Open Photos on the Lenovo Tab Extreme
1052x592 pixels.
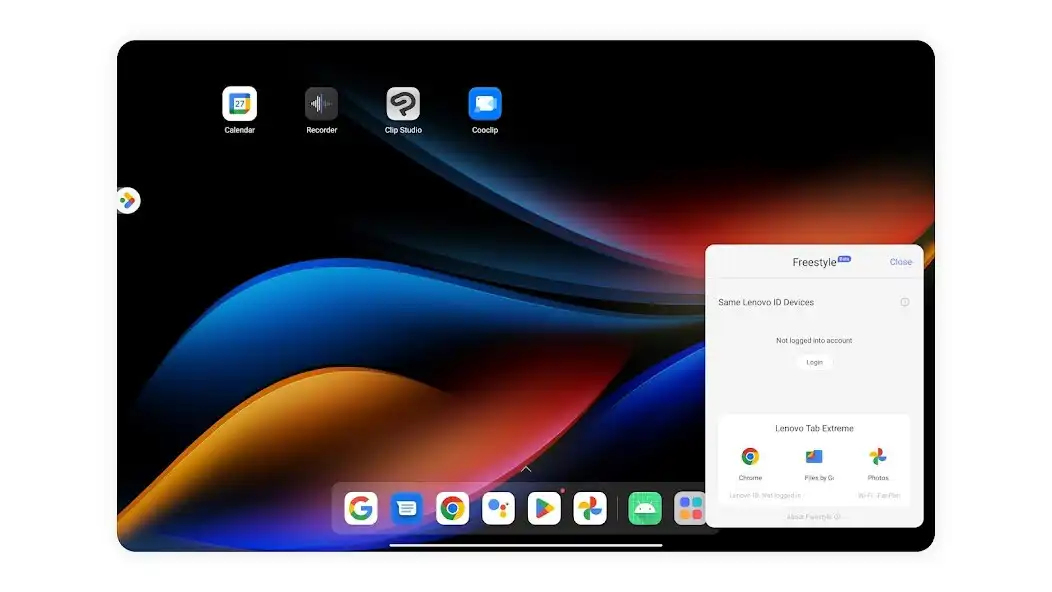coord(879,457)
